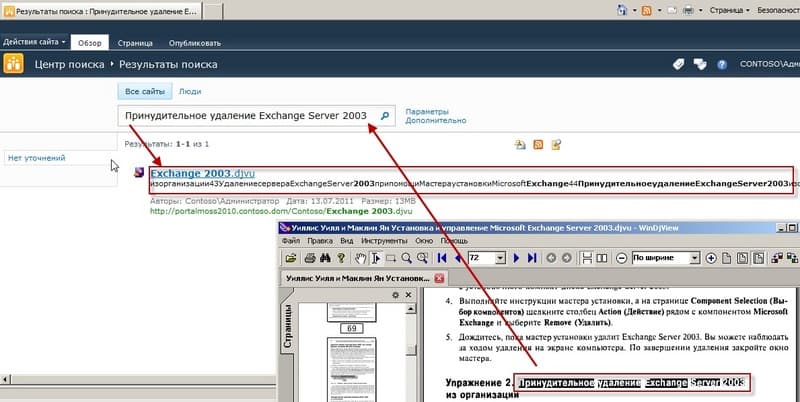Select the text selection tool in WinDjView
This screenshot has height=402, width=800.
pos(376,258)
